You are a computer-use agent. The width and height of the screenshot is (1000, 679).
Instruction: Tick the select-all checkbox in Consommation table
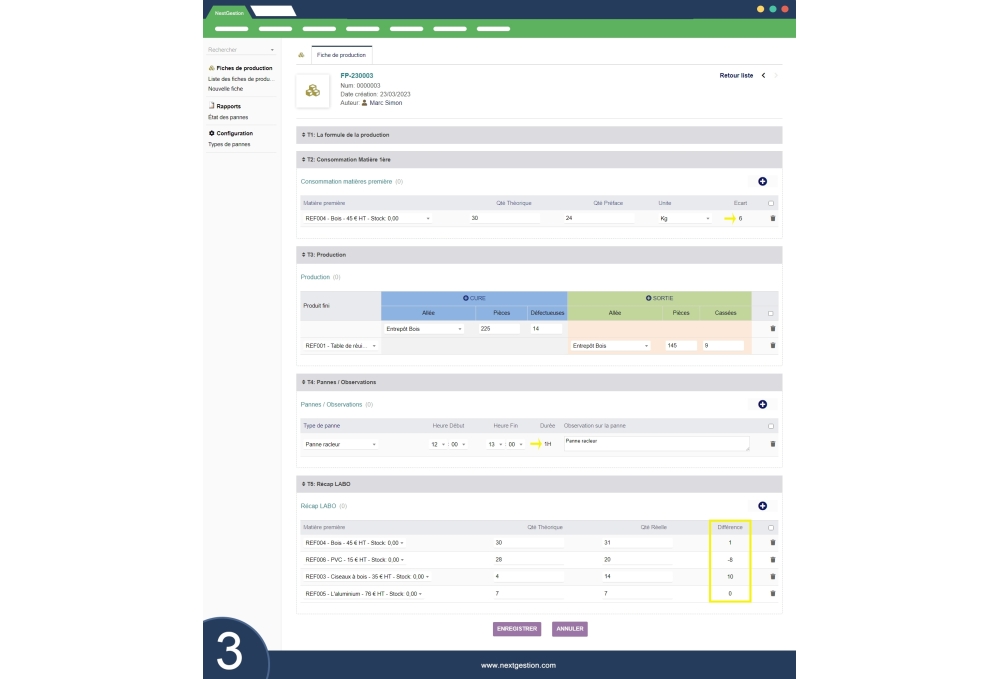(770, 203)
